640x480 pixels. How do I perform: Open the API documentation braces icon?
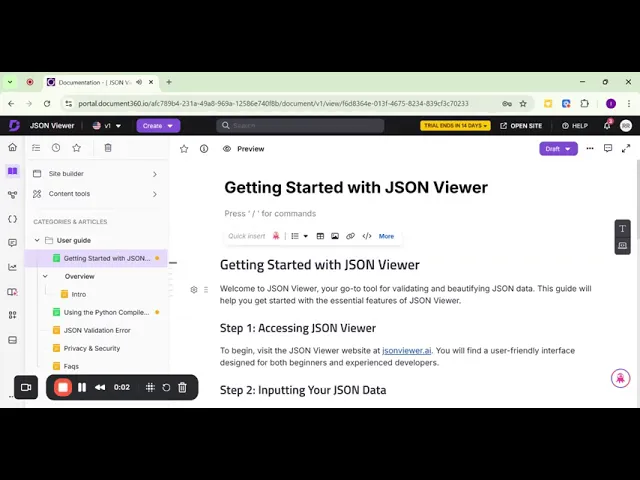(13, 219)
